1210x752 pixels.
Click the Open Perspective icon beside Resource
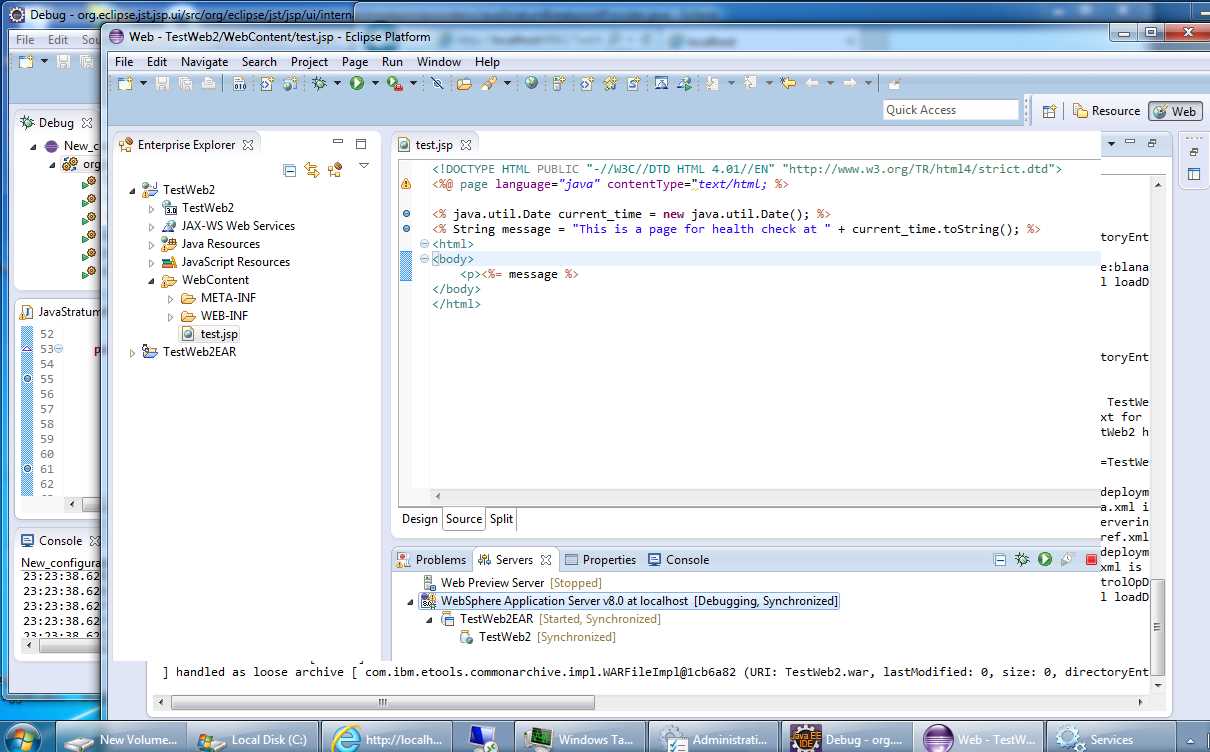coord(1049,111)
